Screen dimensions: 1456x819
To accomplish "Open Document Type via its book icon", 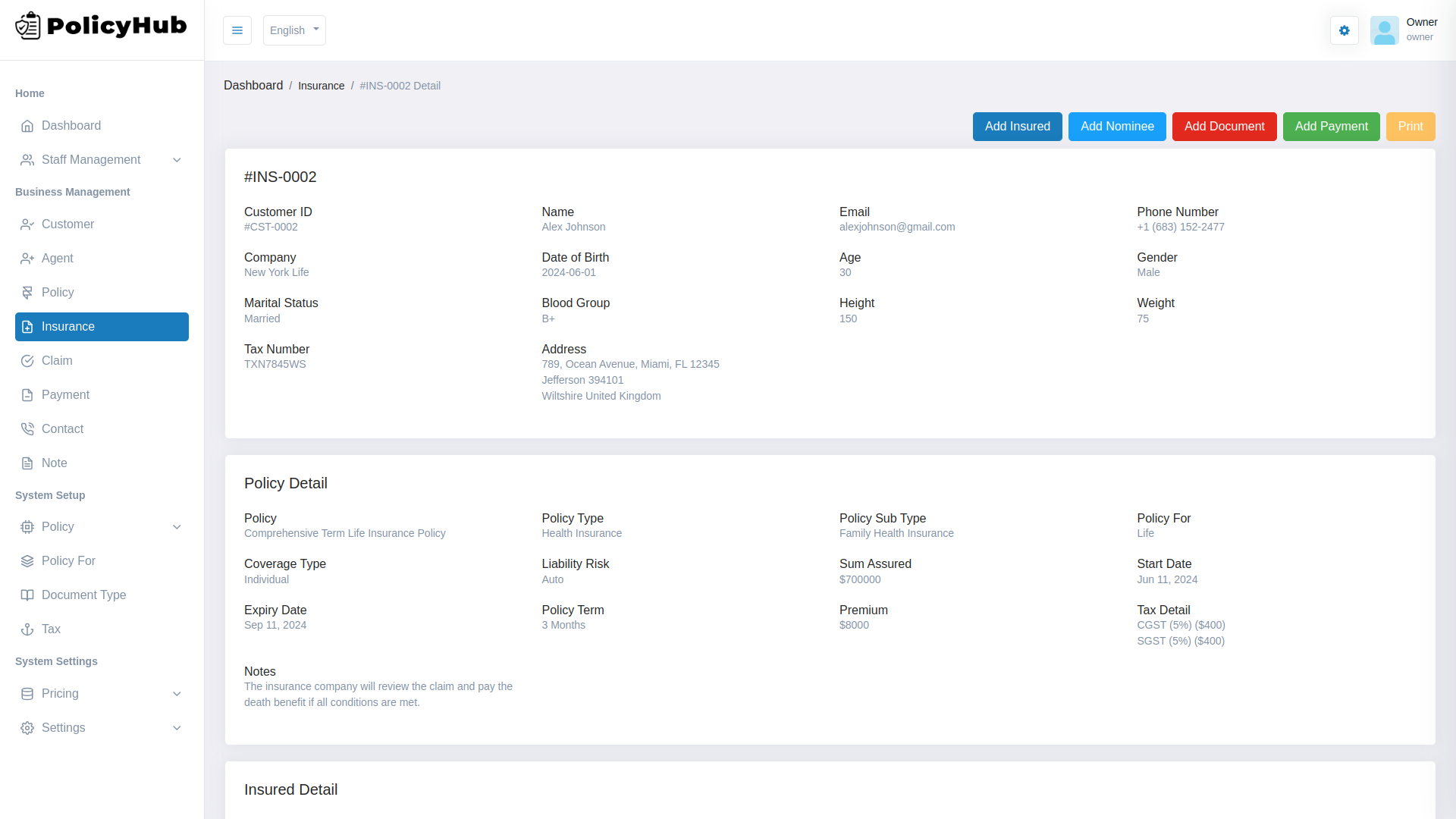I will (x=27, y=595).
